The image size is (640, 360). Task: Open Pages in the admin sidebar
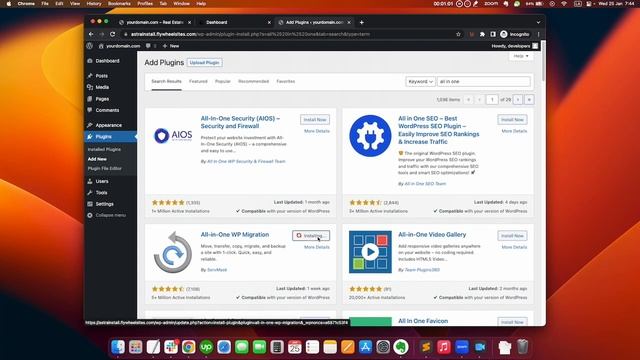102,99
